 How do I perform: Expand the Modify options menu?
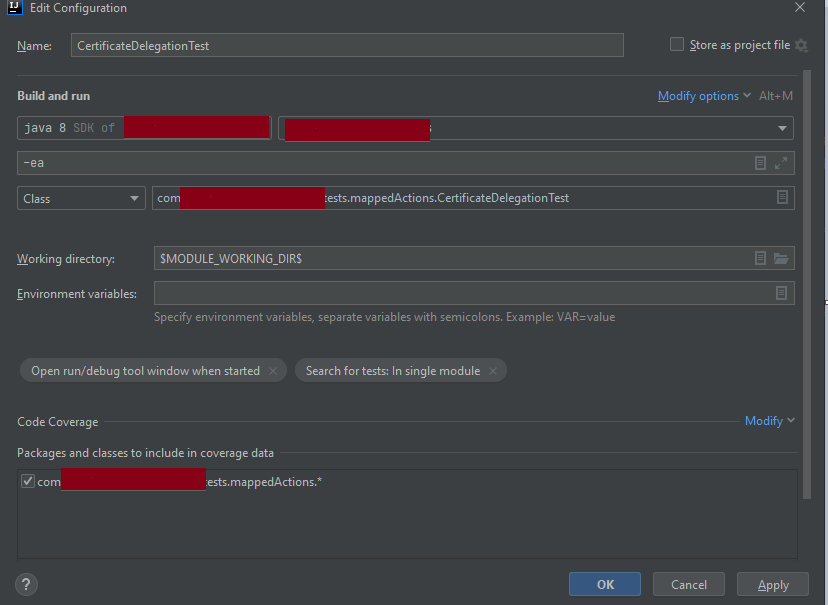(x=702, y=95)
